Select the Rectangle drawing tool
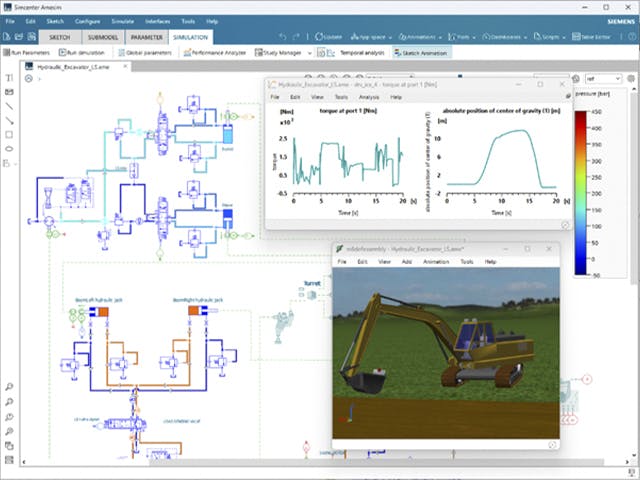Viewport: 640px width, 480px height. (x=9, y=135)
